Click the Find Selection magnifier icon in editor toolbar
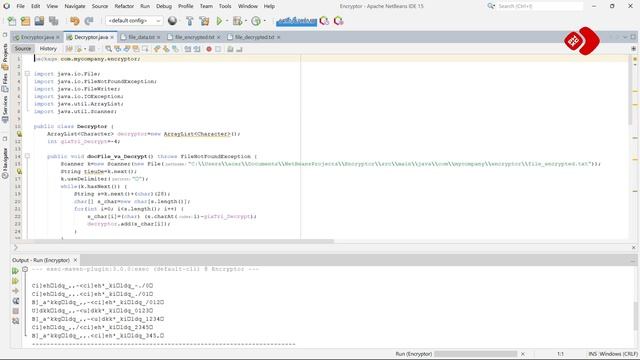The width and height of the screenshot is (640, 360). pyautogui.click(x=108, y=49)
